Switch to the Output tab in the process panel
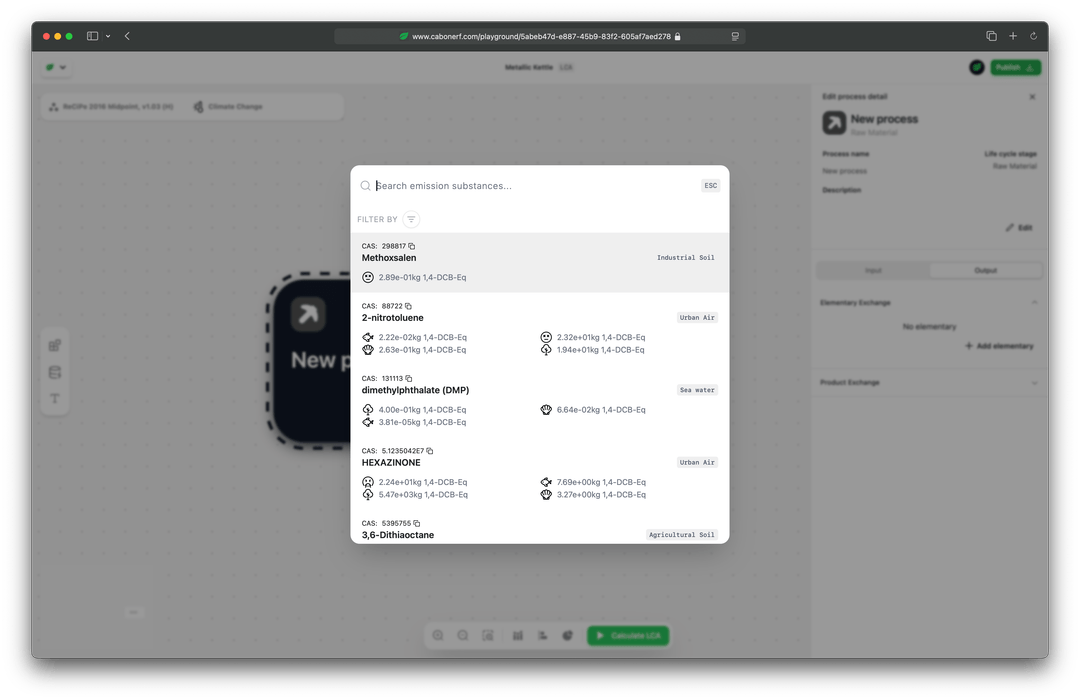The height and width of the screenshot is (700, 1080). [986, 271]
